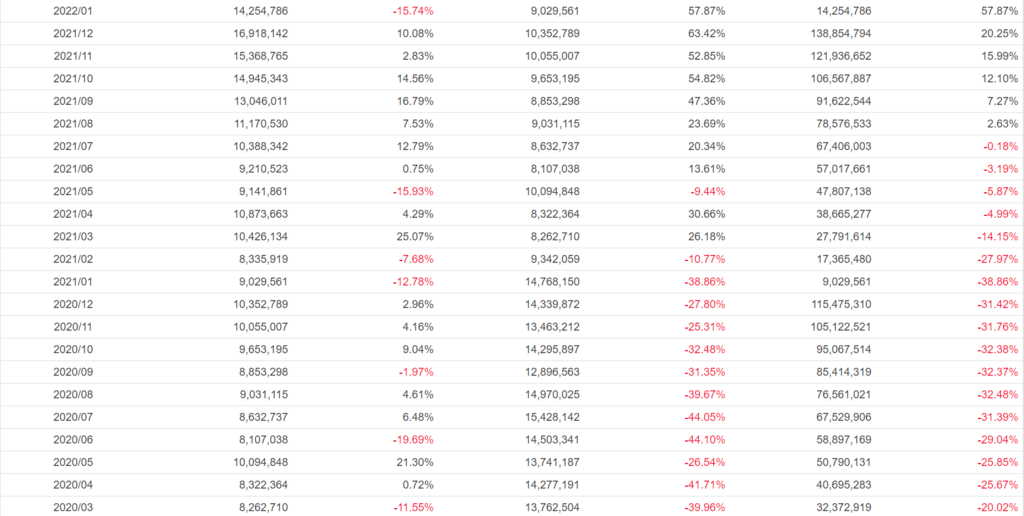Select the red -0.18% value
1024x516 pixels.
[x=1001, y=146]
